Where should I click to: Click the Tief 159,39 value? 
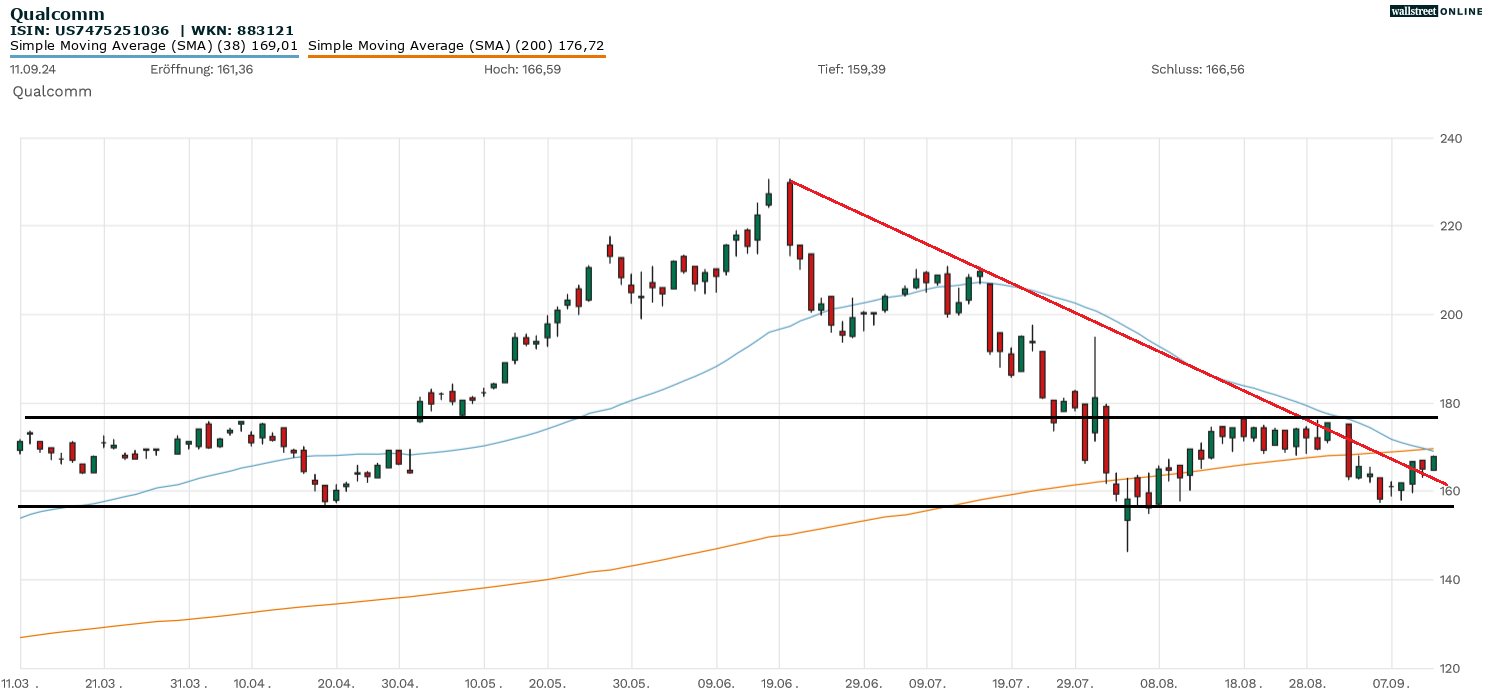point(851,70)
